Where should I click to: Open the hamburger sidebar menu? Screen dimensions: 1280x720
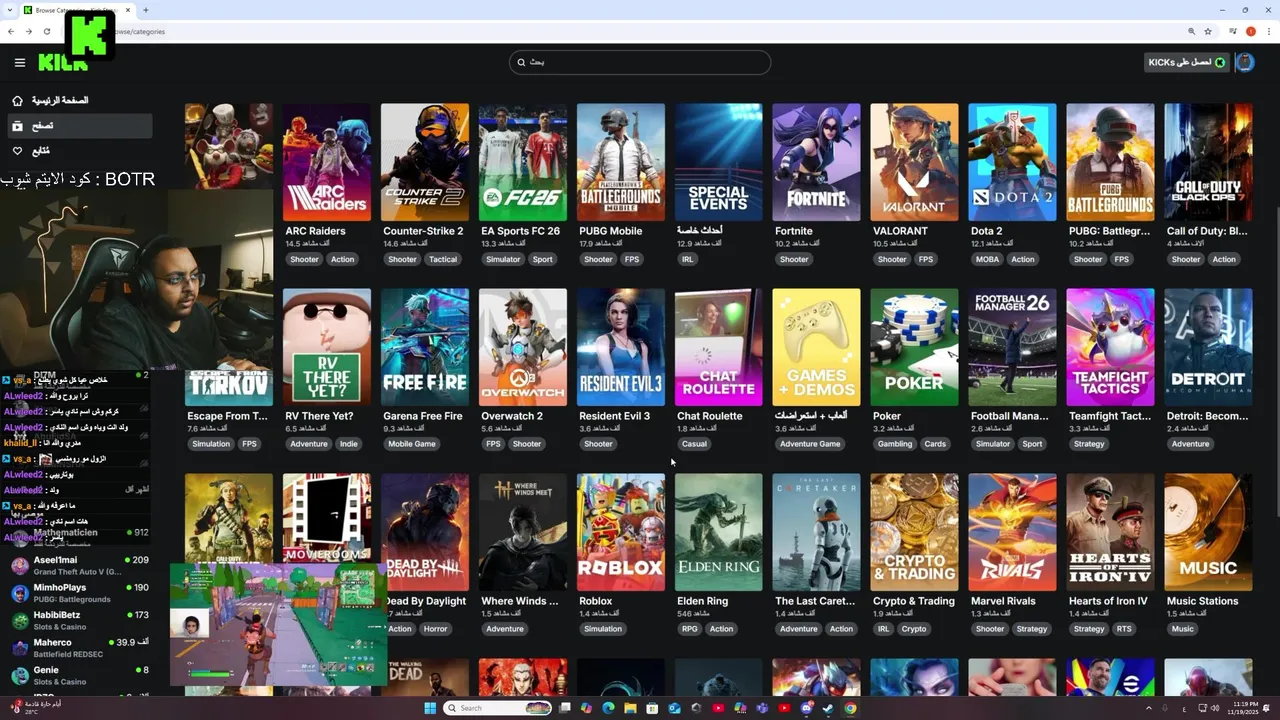[x=20, y=62]
